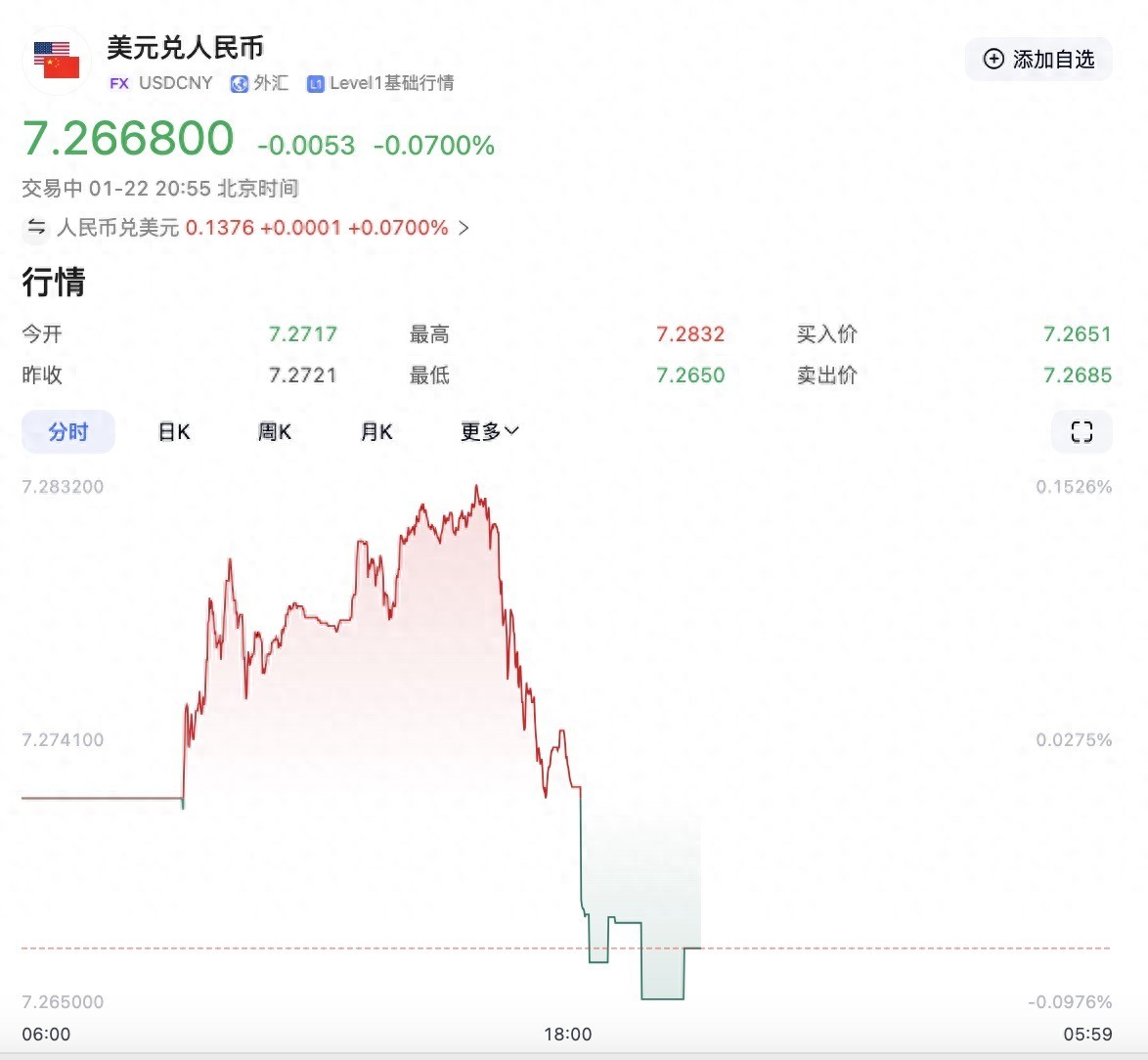
Task: Switch to the 月K tab
Action: click(376, 432)
